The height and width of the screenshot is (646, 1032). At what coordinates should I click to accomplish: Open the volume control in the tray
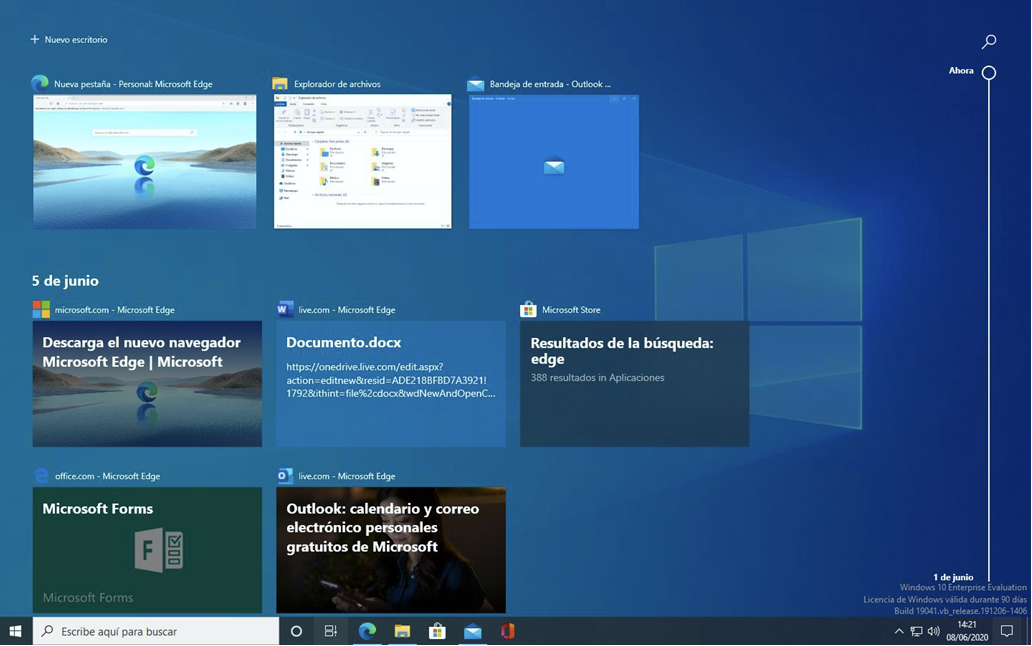click(x=933, y=631)
